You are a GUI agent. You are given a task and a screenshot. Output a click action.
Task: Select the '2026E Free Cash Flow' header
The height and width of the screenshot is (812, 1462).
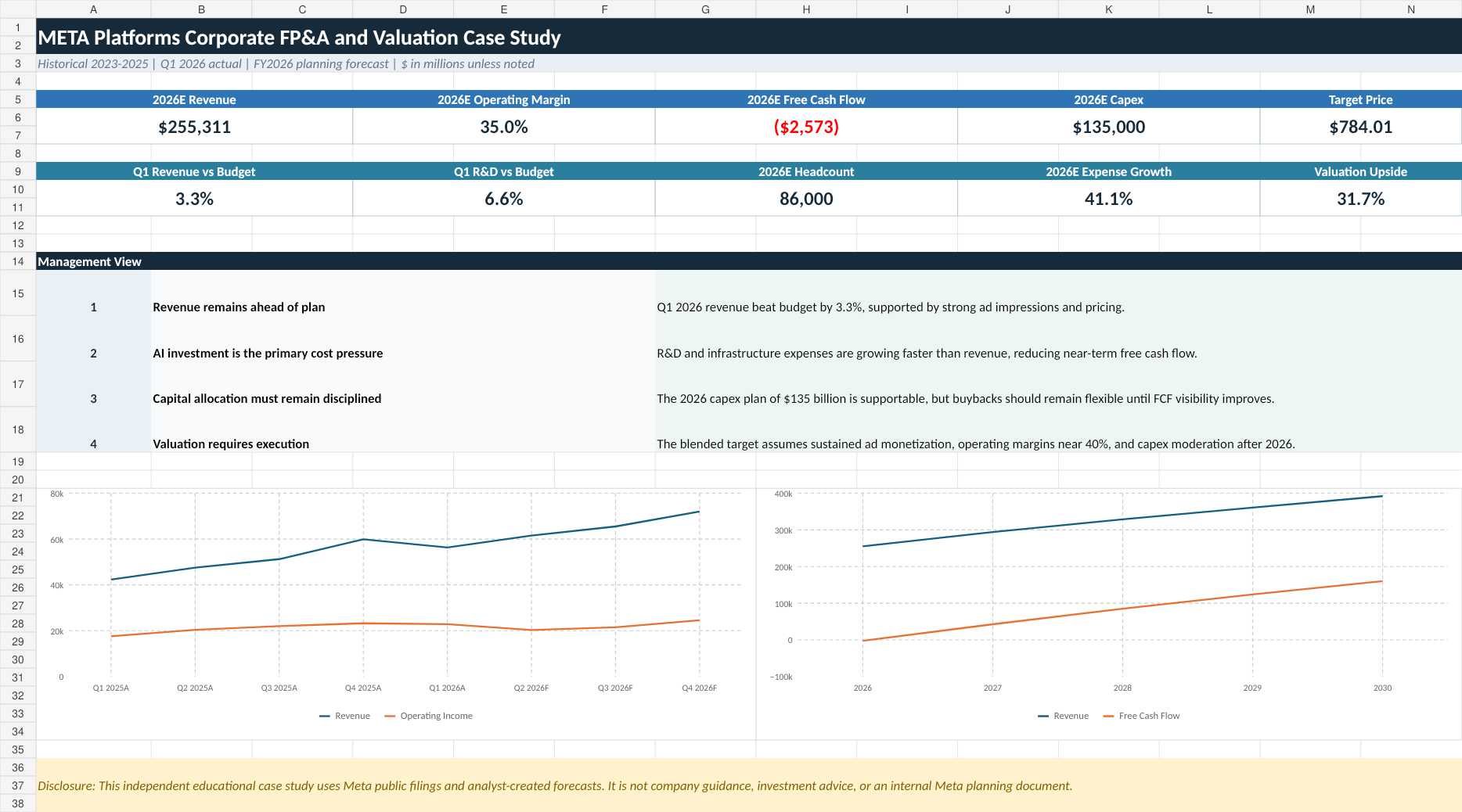tap(806, 99)
